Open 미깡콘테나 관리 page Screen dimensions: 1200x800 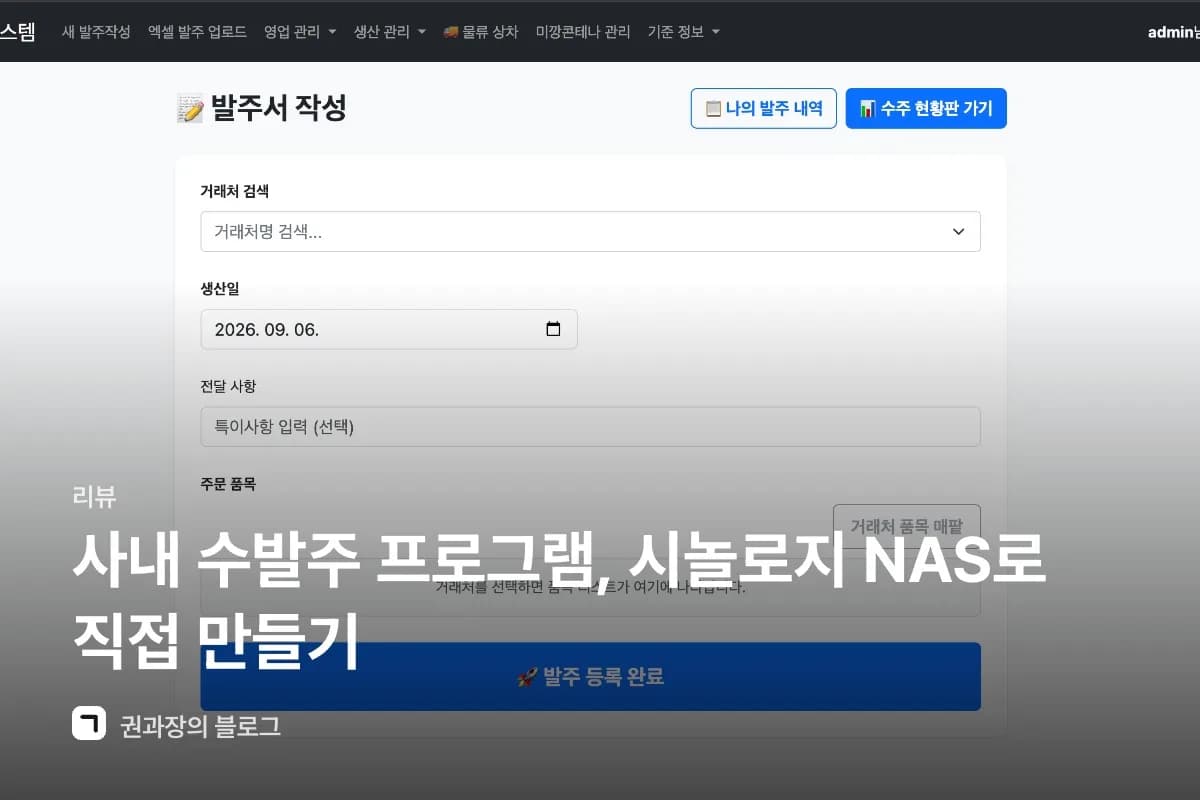[583, 32]
